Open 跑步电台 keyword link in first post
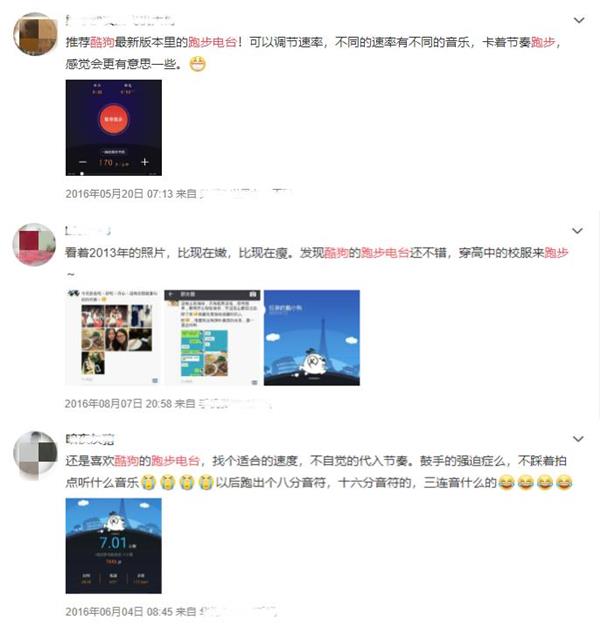This screenshot has width=600, height=626. [x=212, y=42]
